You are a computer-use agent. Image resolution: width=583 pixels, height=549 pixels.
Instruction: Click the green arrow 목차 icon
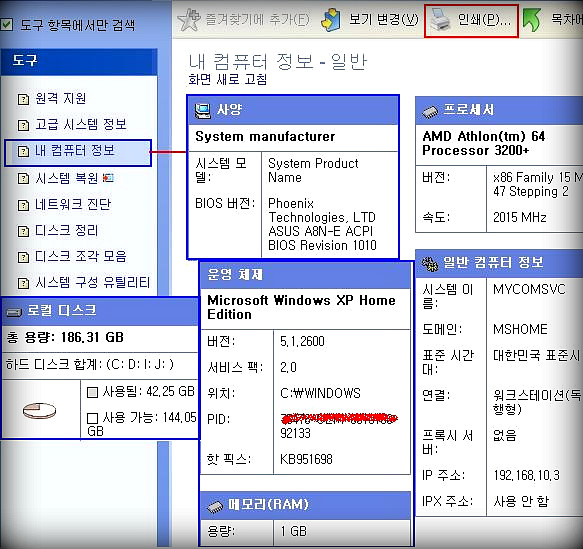click(532, 20)
